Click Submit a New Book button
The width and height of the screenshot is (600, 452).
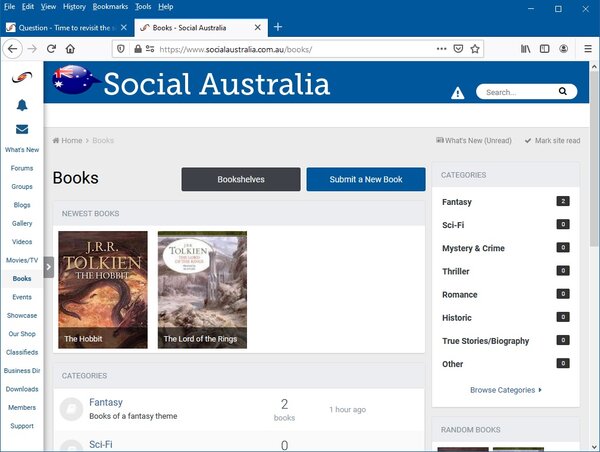(x=366, y=179)
